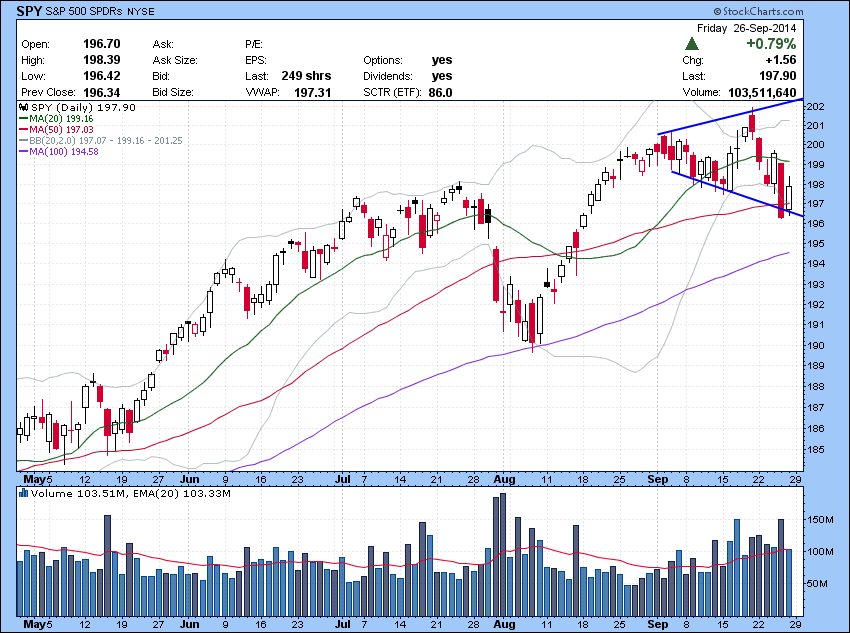Click the 197 price axis label
Viewport: 850px width, 633px height.
816,204
